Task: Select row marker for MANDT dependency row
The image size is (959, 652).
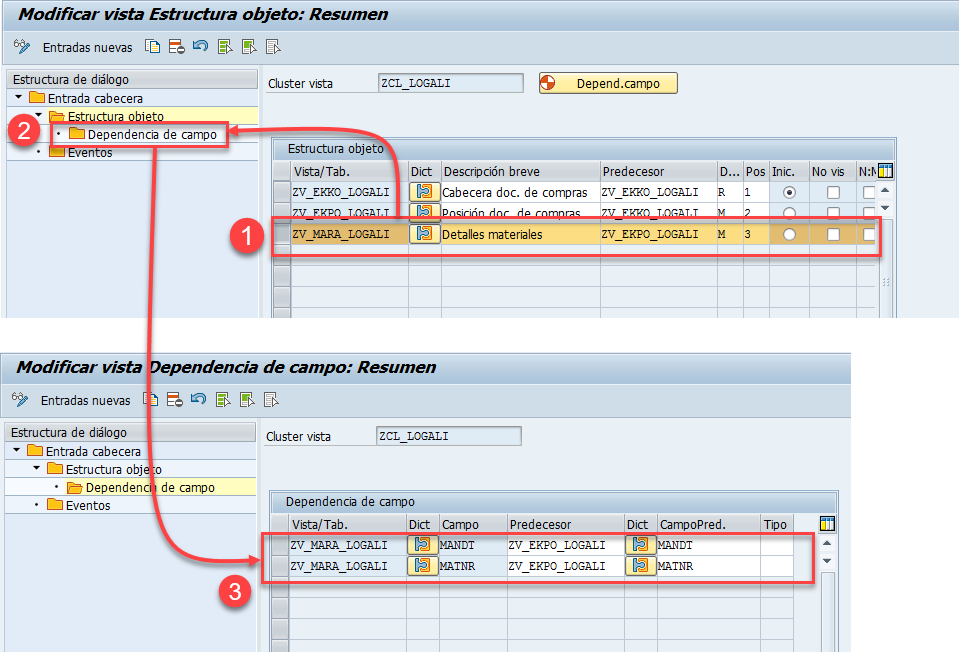Action: (x=280, y=545)
